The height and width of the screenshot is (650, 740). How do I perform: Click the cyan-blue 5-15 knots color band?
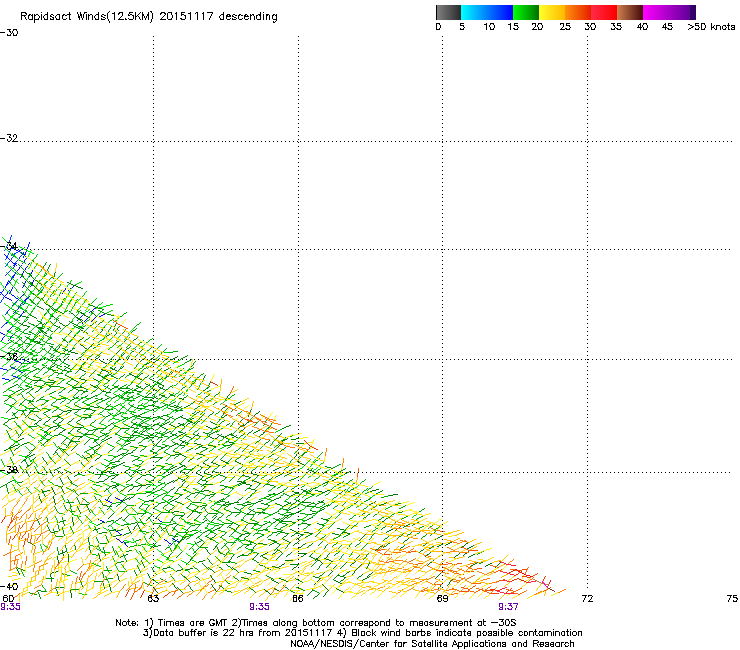click(x=487, y=12)
